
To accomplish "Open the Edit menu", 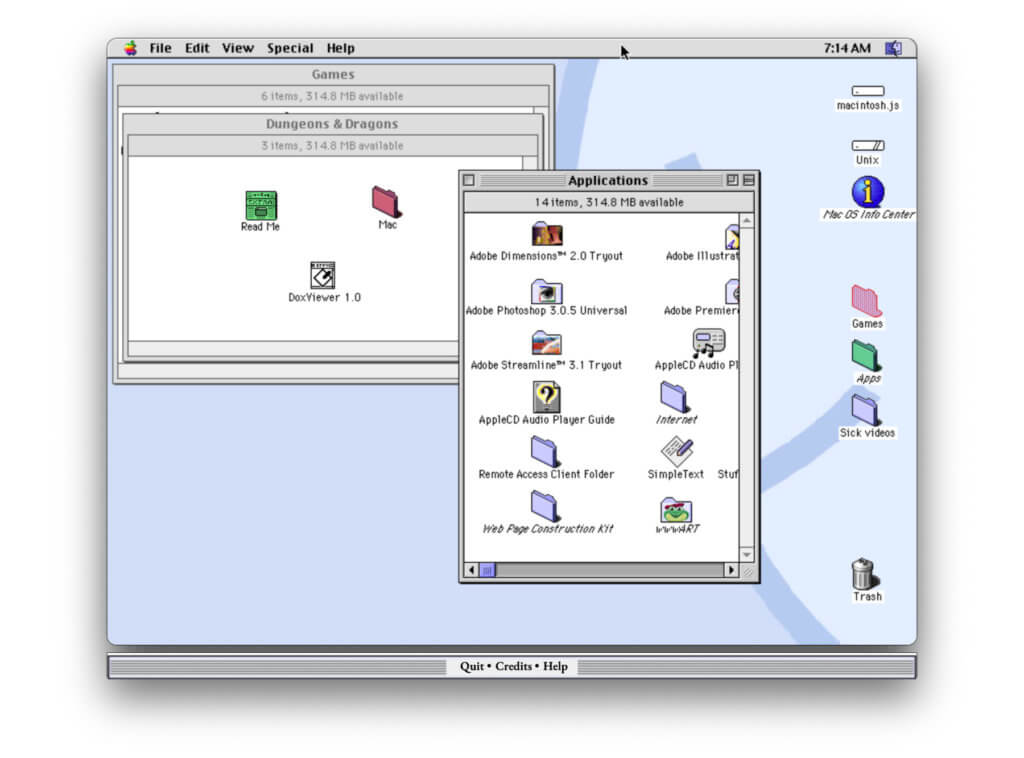I will coord(197,48).
